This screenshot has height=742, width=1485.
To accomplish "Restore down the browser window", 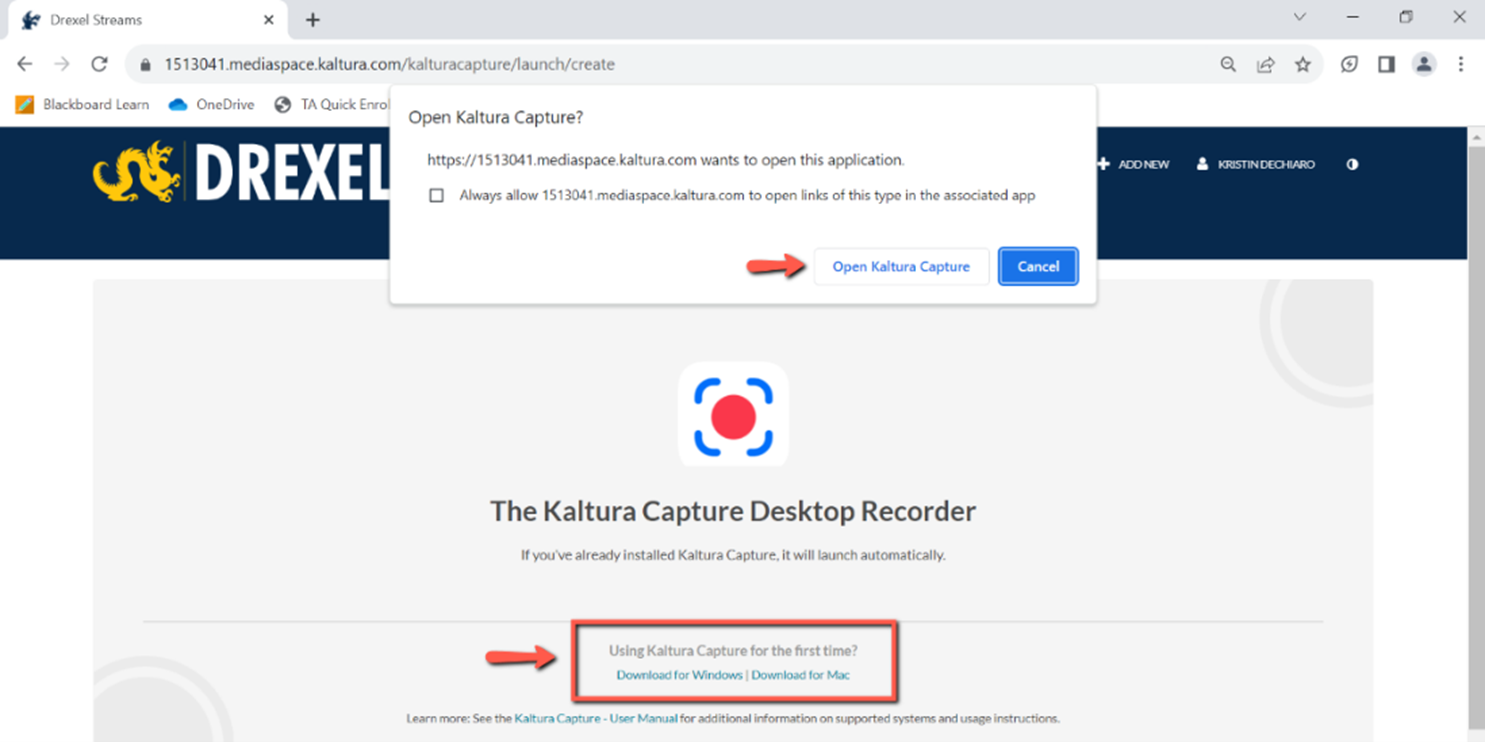I will coord(1406,17).
